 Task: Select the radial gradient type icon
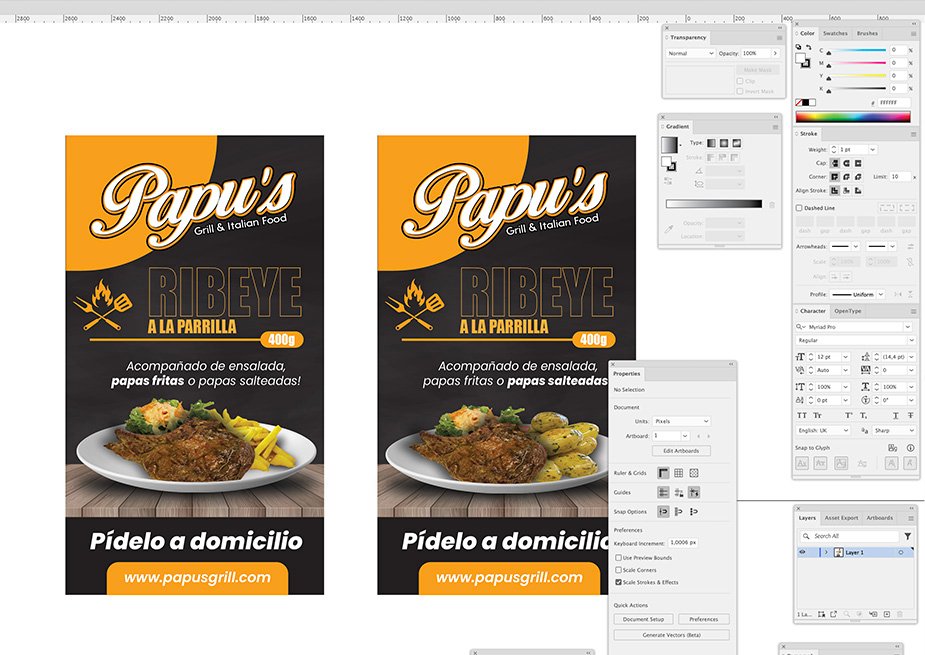[723, 143]
